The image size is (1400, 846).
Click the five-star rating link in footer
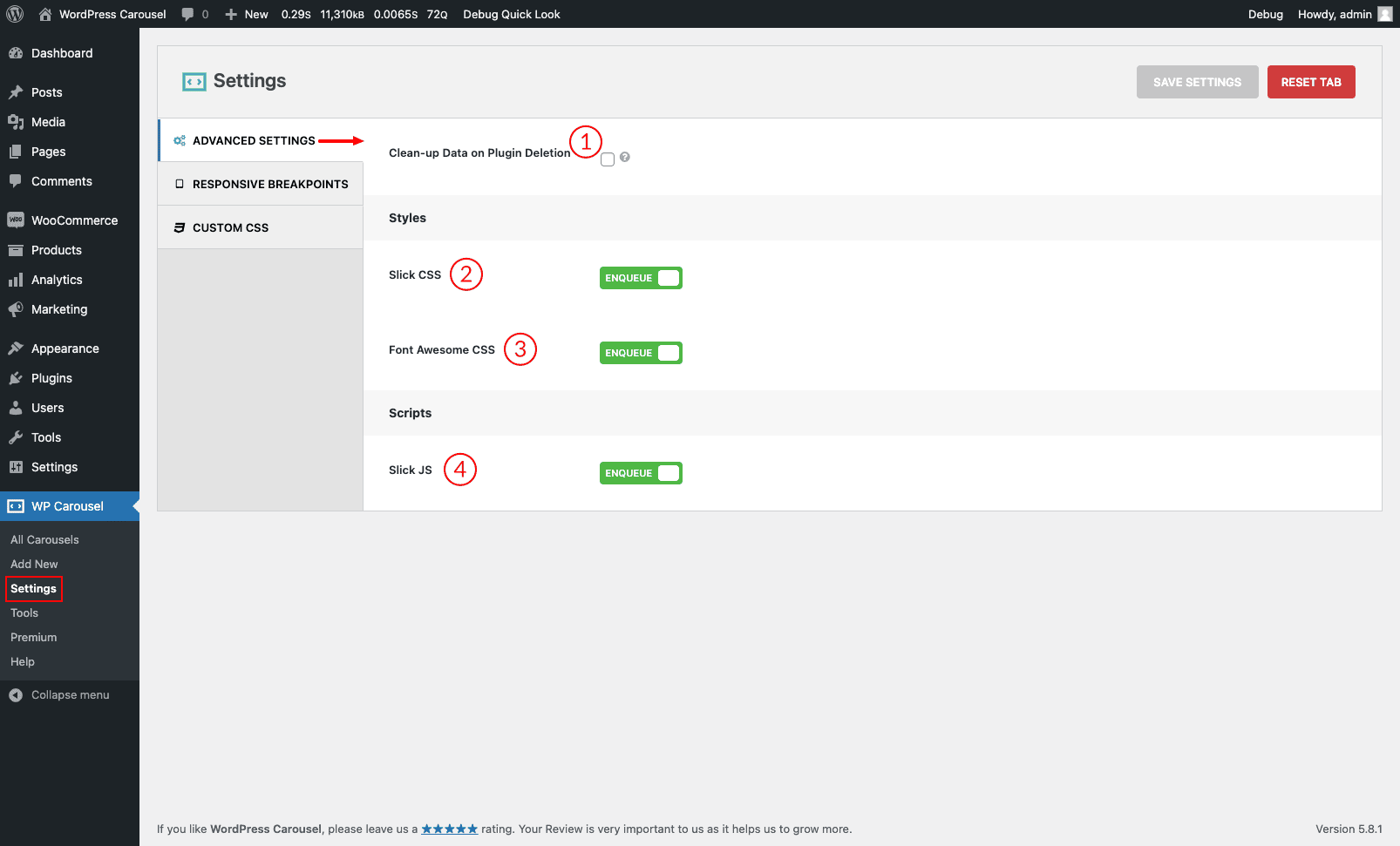[x=449, y=829]
